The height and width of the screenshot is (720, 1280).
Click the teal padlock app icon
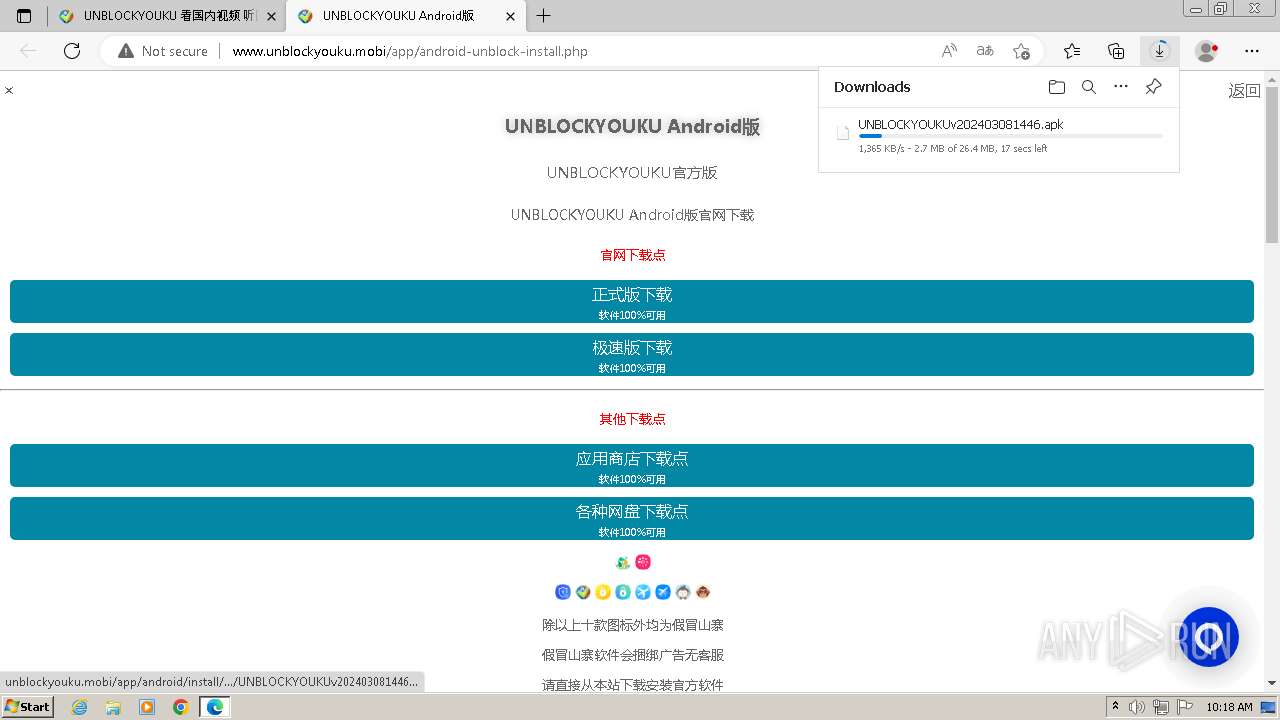coord(623,592)
